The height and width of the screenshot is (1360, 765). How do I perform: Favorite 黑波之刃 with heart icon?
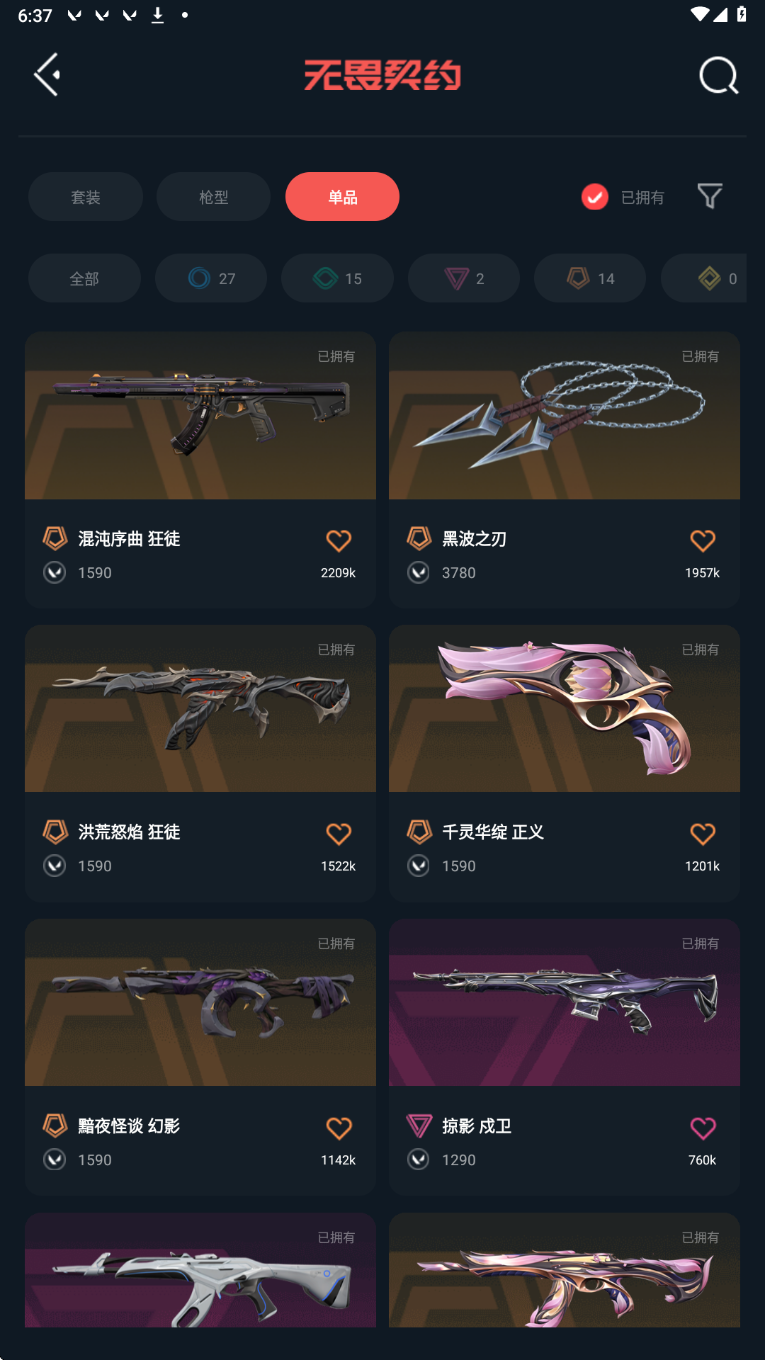703,541
